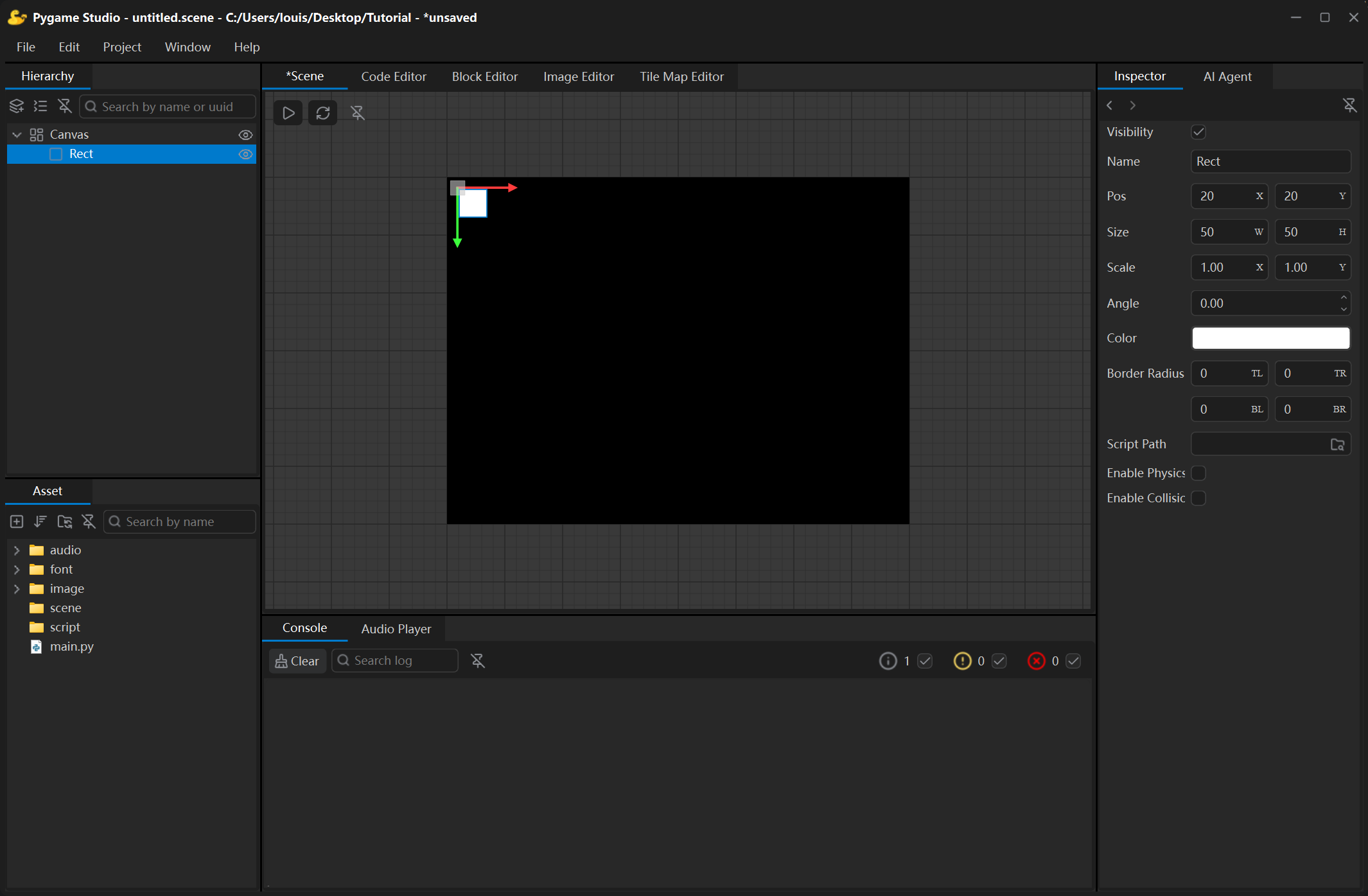Image resolution: width=1368 pixels, height=896 pixels.
Task: Click the Inspector pin icon
Action: (x=1350, y=105)
